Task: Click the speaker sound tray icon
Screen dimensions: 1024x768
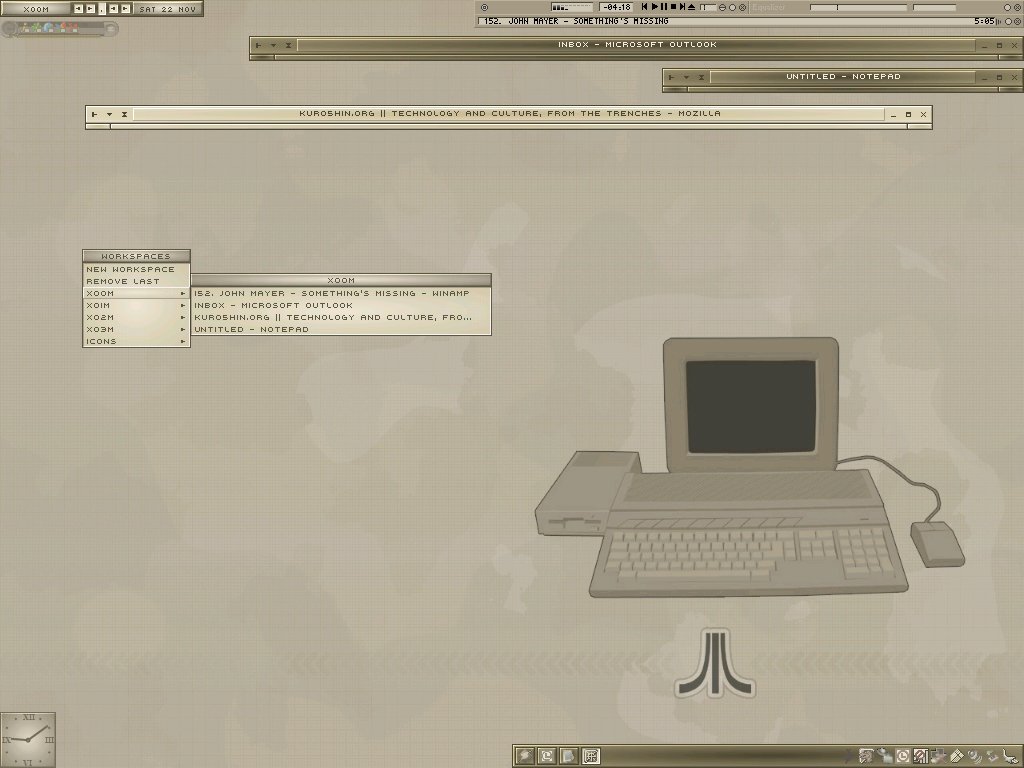Action: 974,756
